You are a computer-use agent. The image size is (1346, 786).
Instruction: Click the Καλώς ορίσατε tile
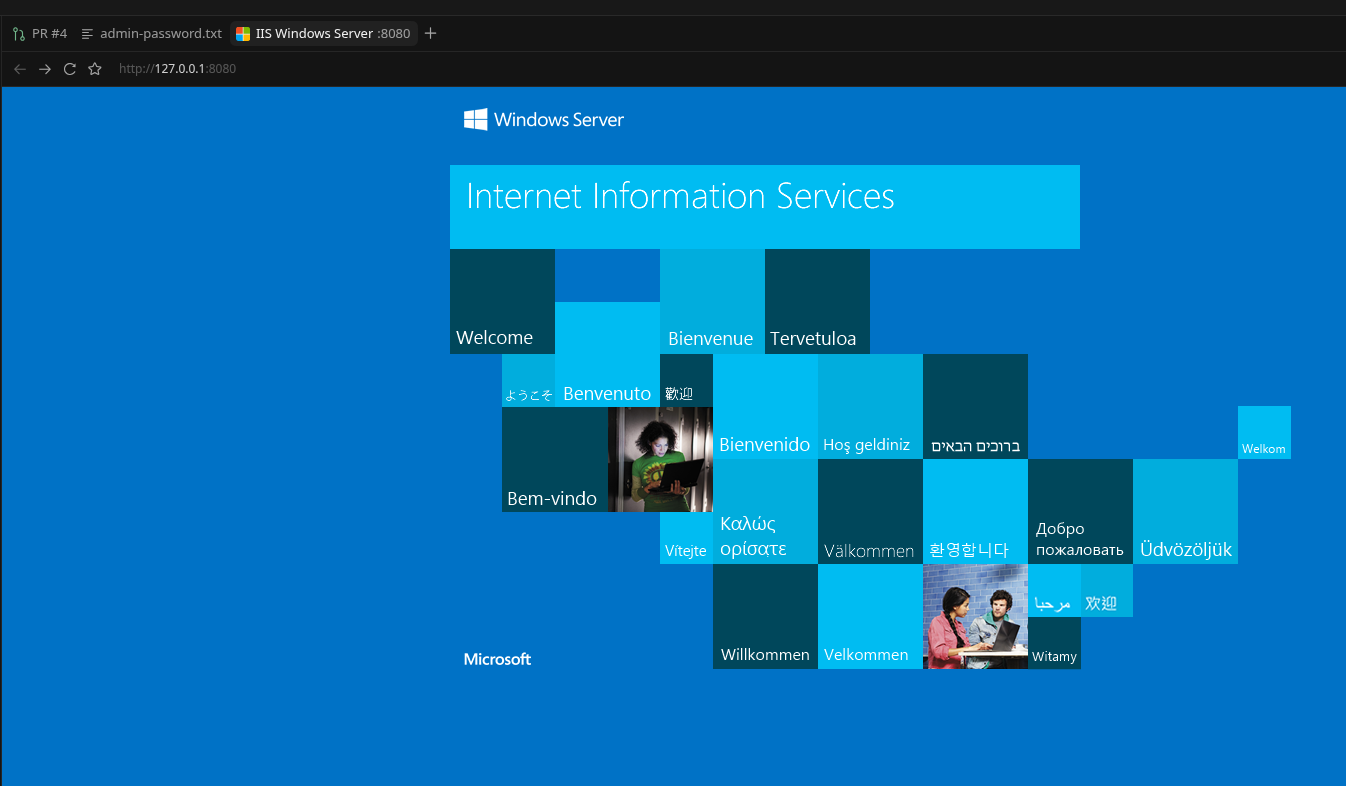pos(765,512)
